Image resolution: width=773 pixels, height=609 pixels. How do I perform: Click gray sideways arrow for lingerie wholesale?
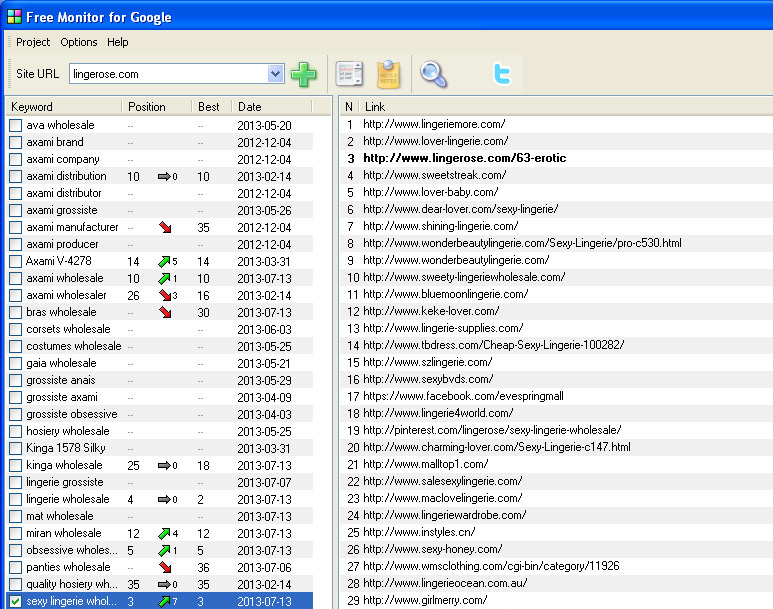pyautogui.click(x=164, y=500)
